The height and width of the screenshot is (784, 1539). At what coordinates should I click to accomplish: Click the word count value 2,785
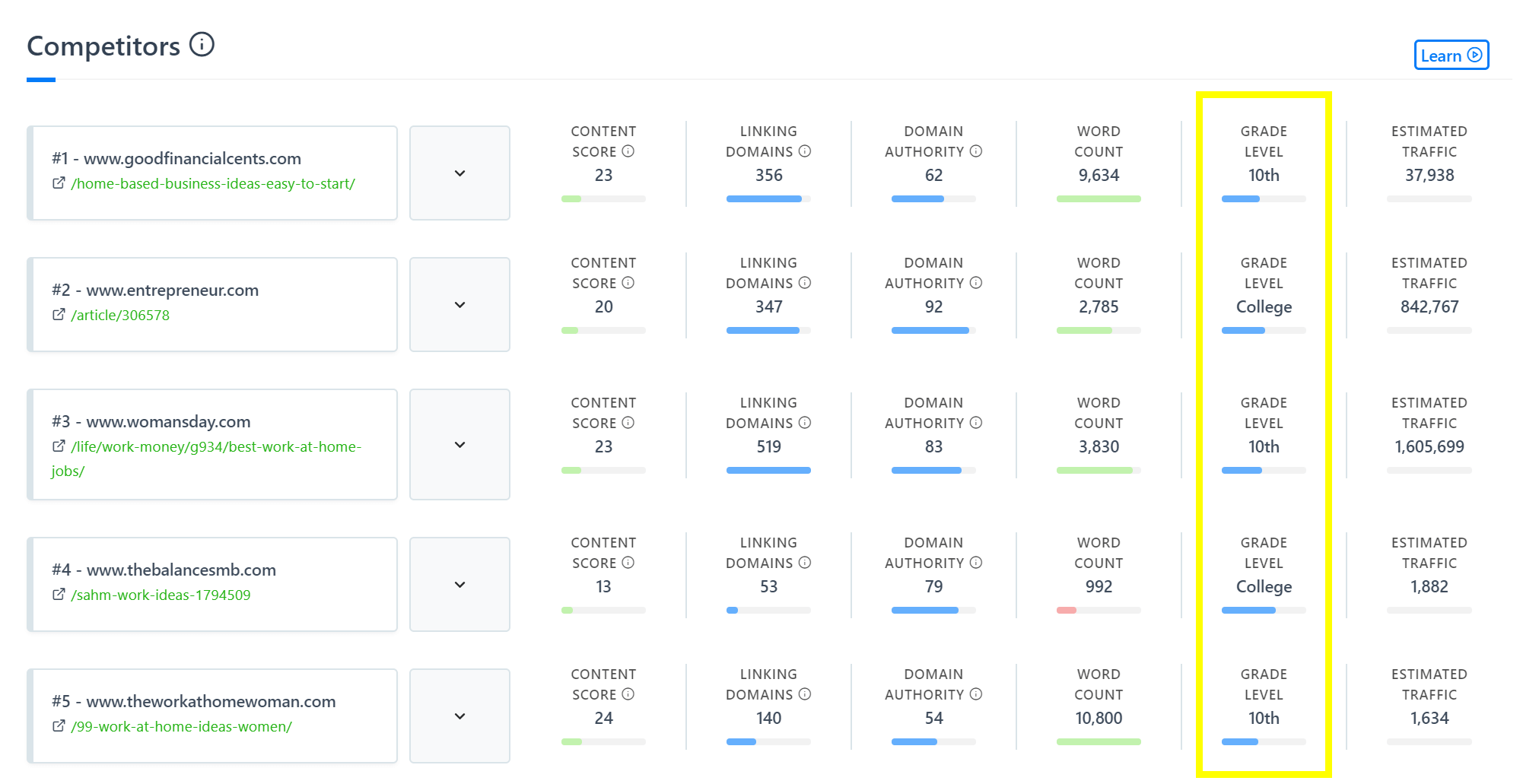[1099, 307]
